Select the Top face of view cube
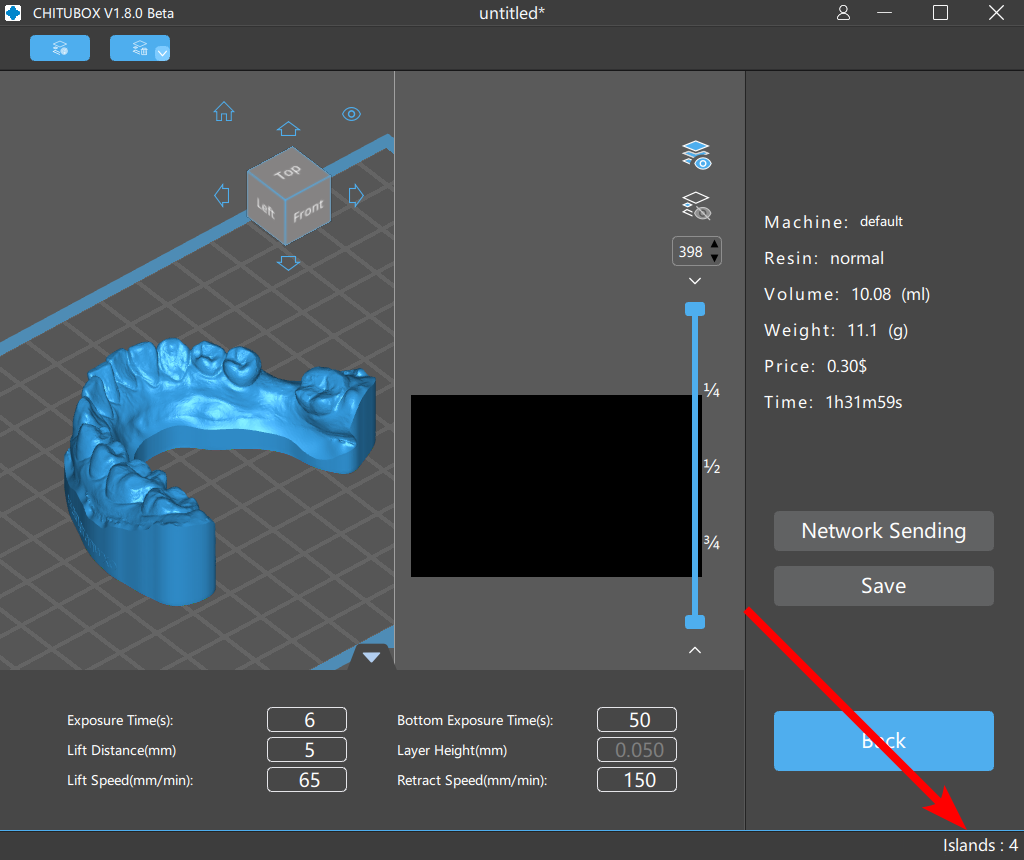1024x860 pixels. coord(287,172)
